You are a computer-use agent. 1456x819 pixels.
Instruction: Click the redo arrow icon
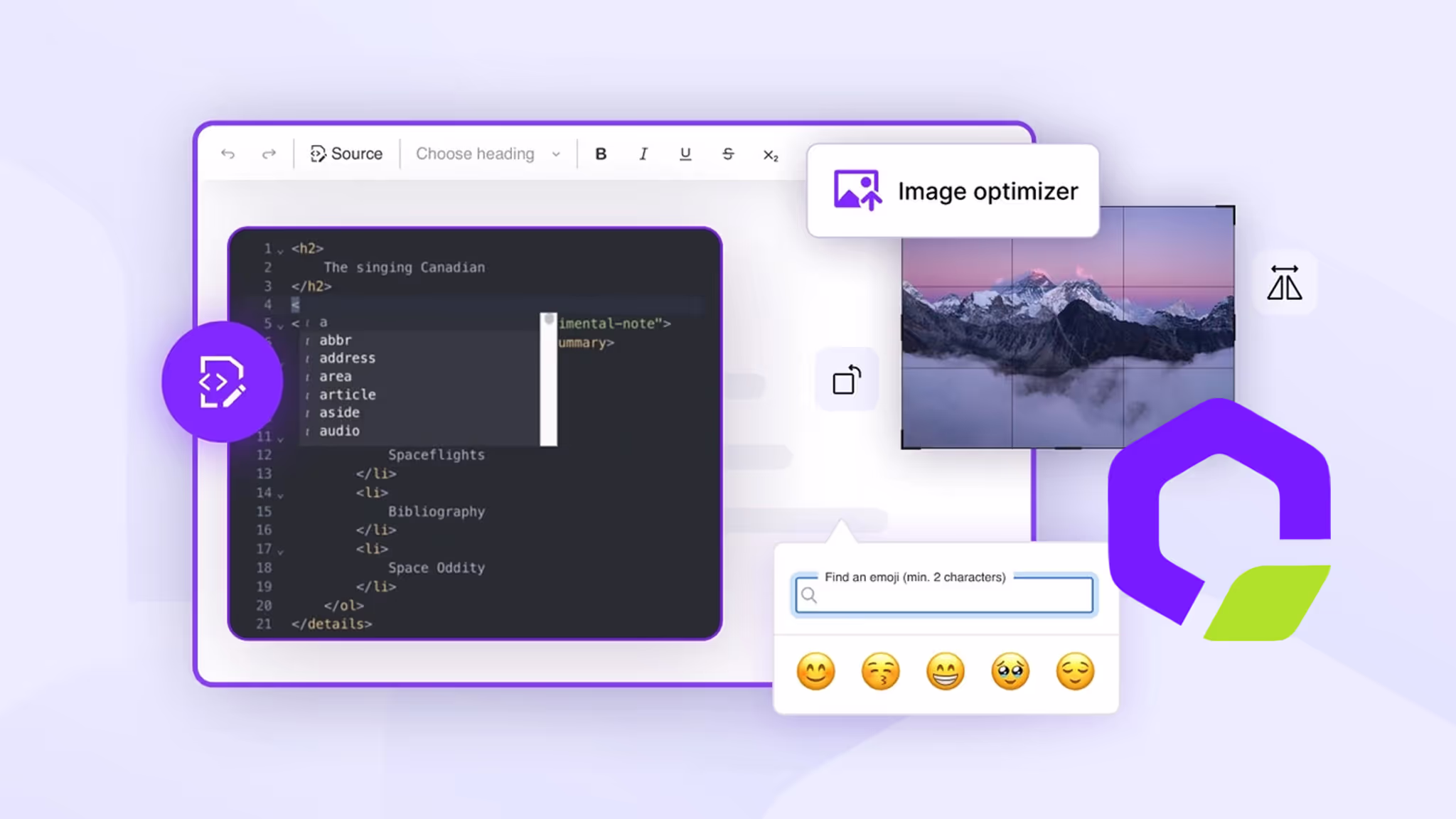click(x=269, y=154)
